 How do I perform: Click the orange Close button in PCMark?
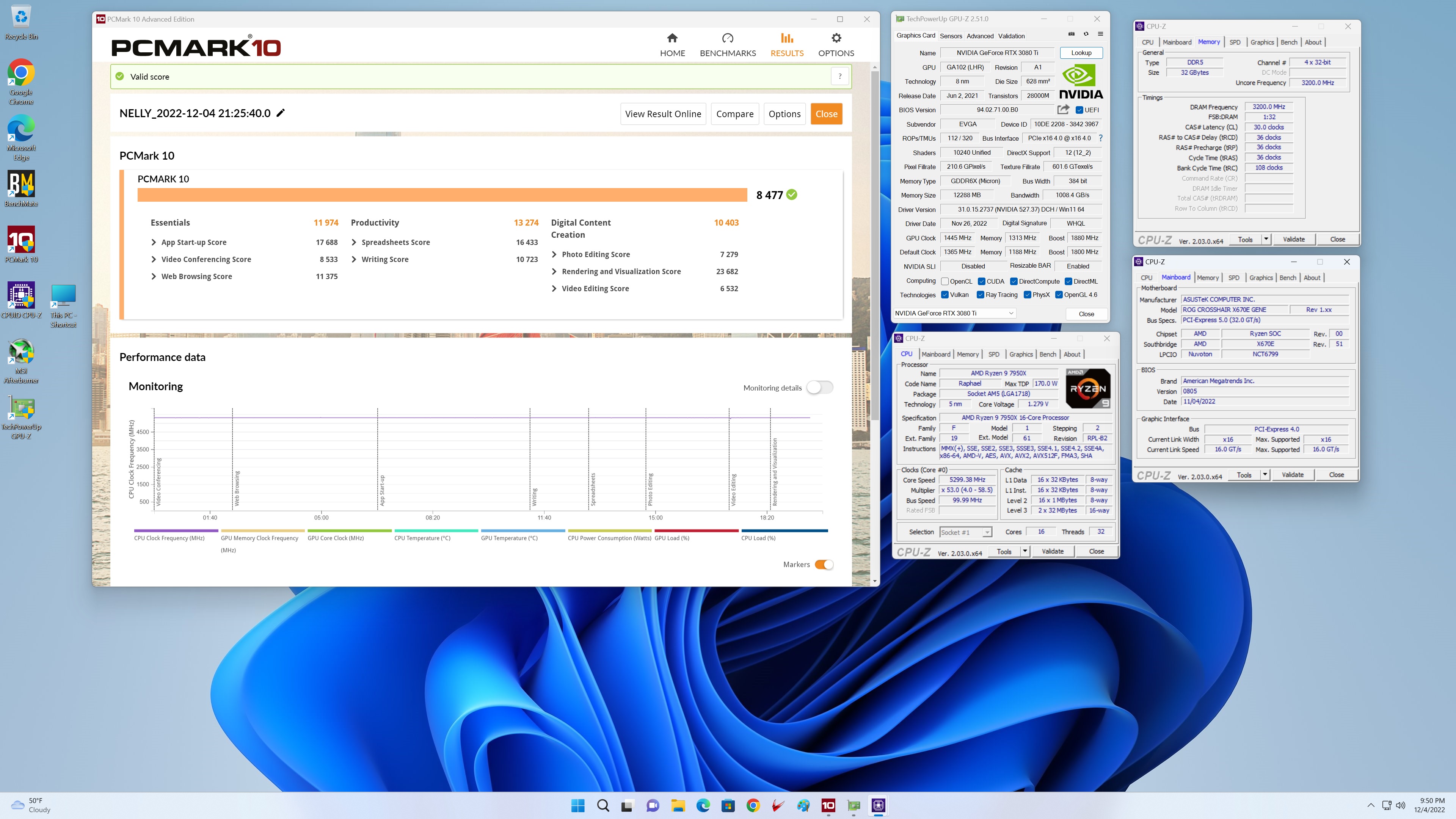click(x=826, y=114)
